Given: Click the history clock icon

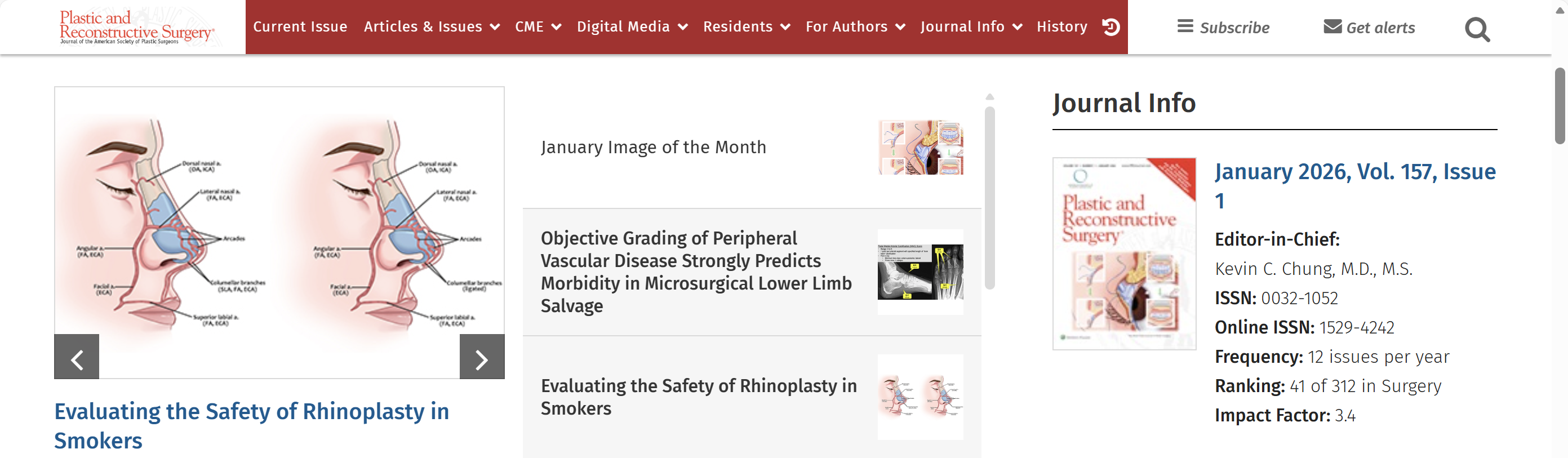Looking at the screenshot, I should (1111, 28).
